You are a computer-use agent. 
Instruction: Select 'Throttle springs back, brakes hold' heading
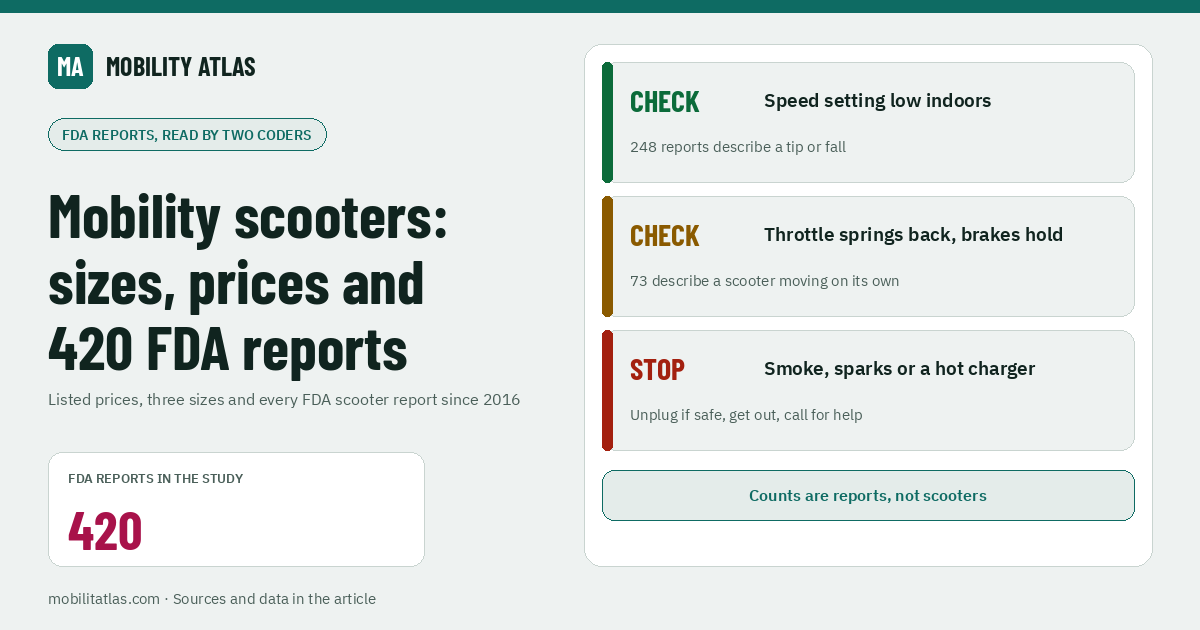coord(913,235)
